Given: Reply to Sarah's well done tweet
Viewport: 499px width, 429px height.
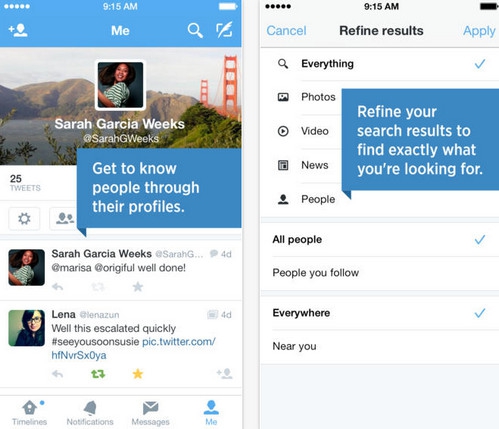Looking at the screenshot, I should [58, 287].
